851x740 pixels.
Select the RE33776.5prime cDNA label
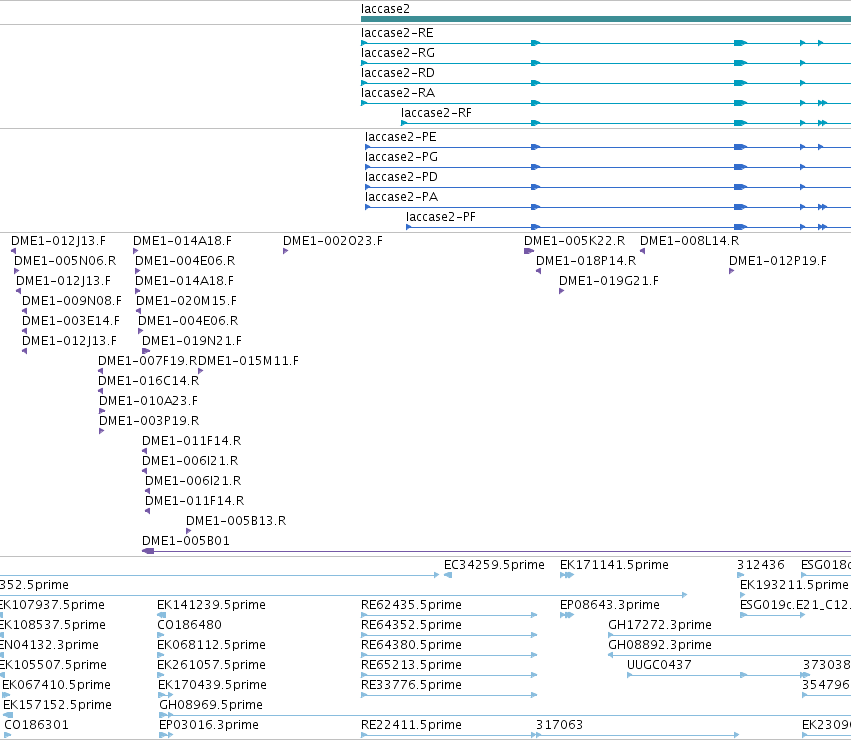[411, 686]
